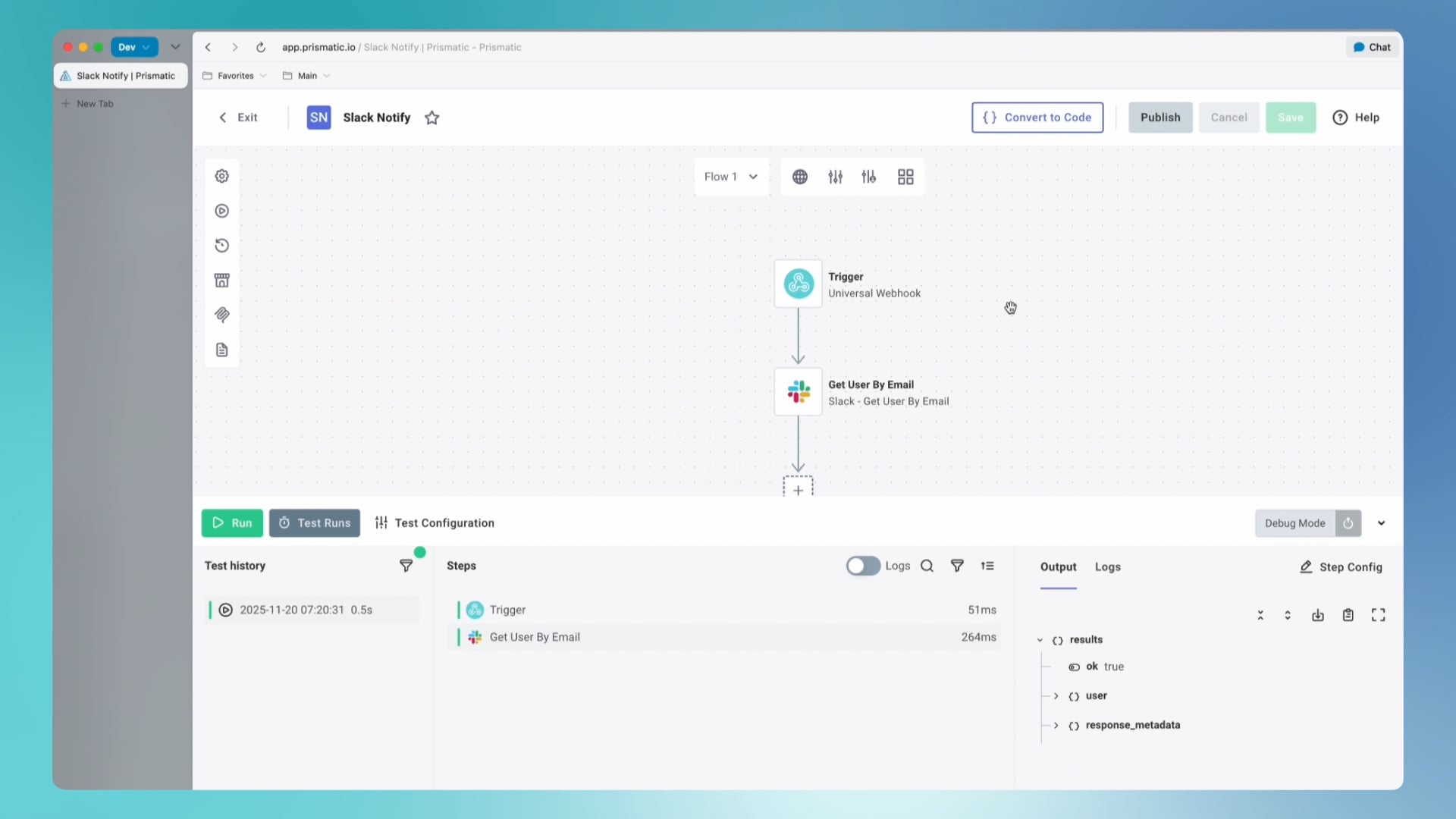Viewport: 1456px width, 819px height.
Task: Star the Slack Notify integration
Action: [432, 118]
